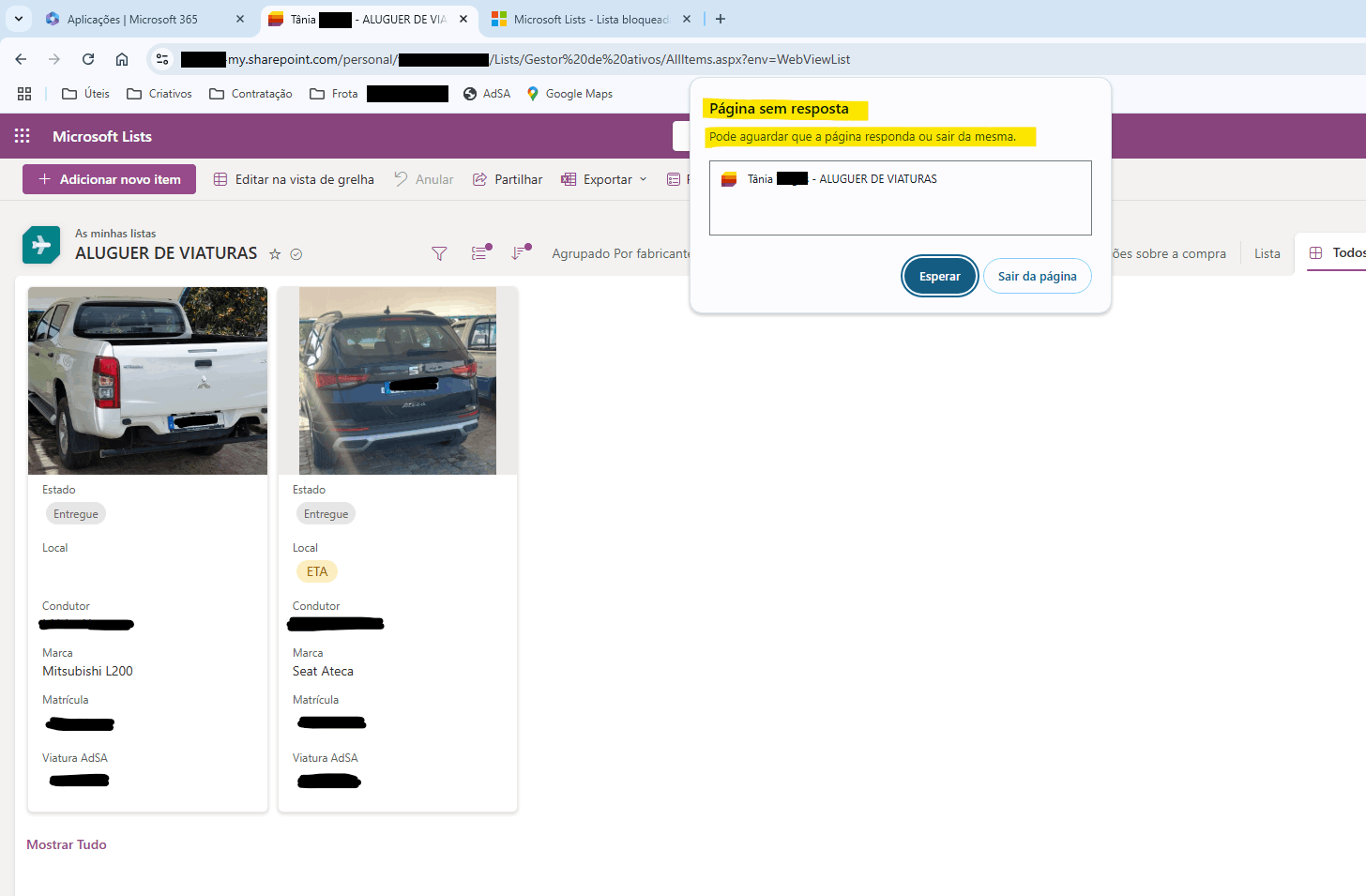Open the As minhas listas link
1366x896 pixels.
click(115, 234)
